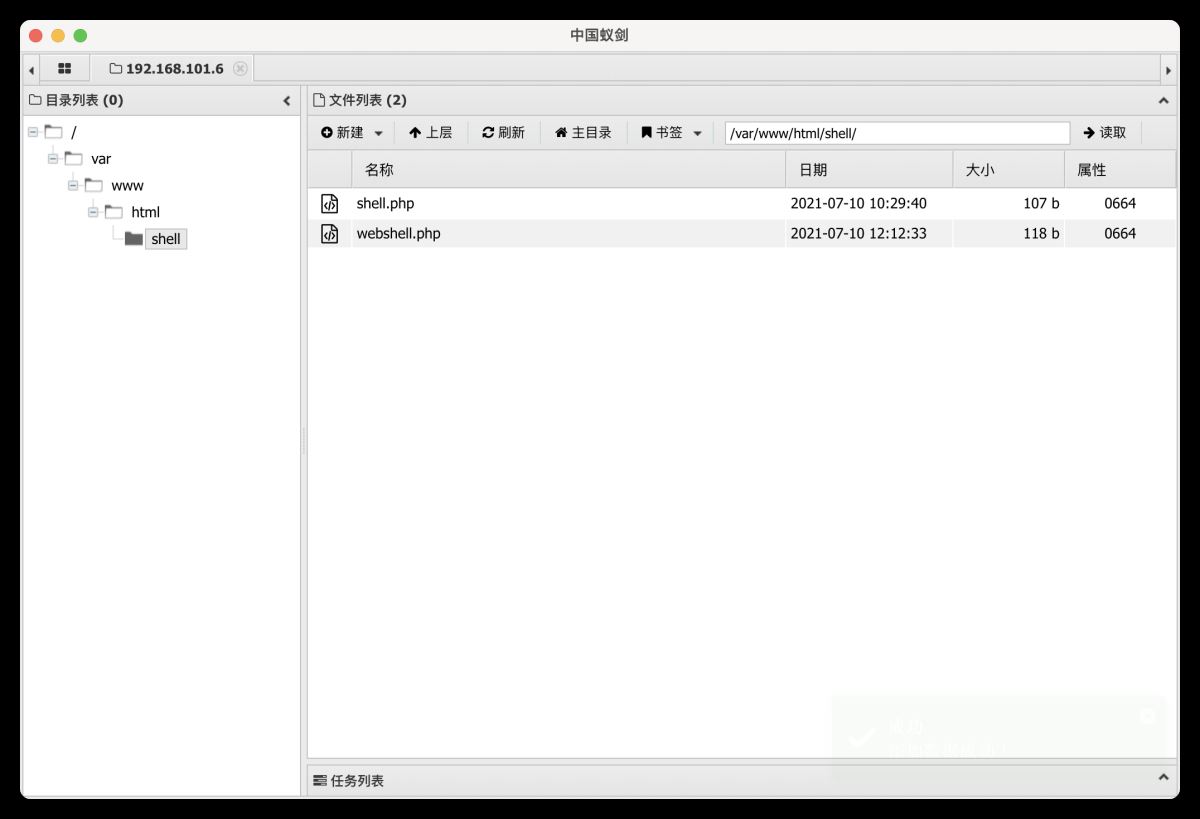This screenshot has height=819, width=1200.
Task: Click the html folder icon in tree
Action: 114,212
